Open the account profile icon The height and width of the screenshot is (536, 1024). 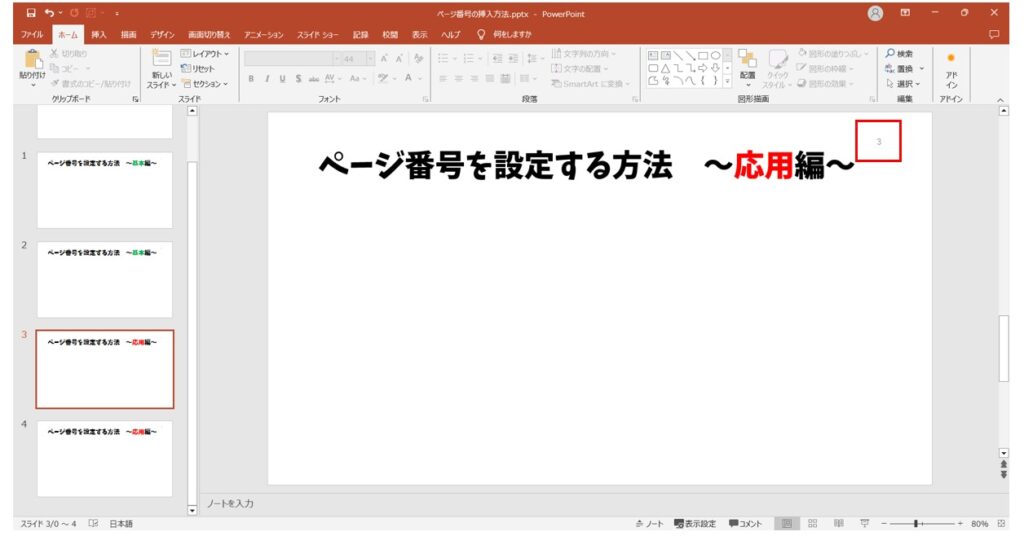click(x=875, y=14)
